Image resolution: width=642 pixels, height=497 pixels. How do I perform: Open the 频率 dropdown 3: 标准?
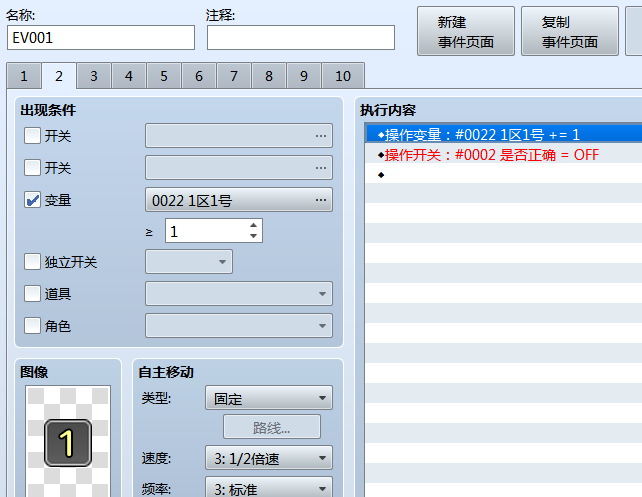[x=269, y=488]
